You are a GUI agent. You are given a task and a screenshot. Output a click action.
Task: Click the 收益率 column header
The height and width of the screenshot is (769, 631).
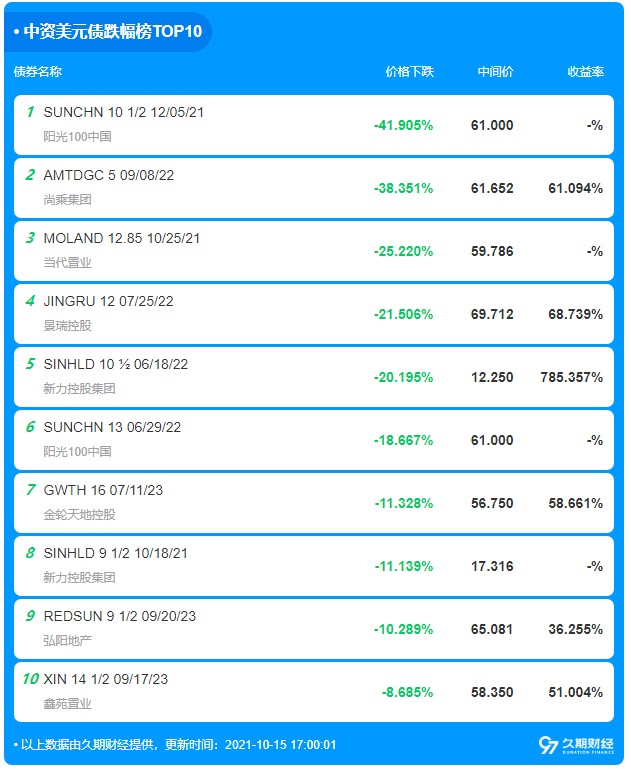(x=585, y=72)
